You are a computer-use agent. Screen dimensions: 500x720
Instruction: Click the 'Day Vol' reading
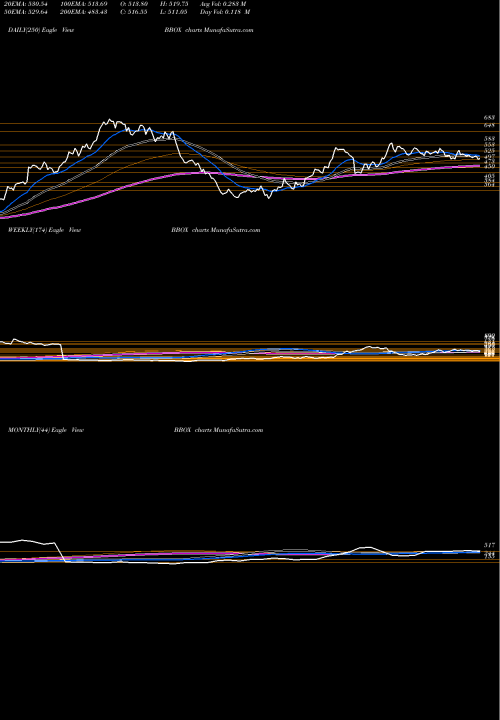point(225,12)
